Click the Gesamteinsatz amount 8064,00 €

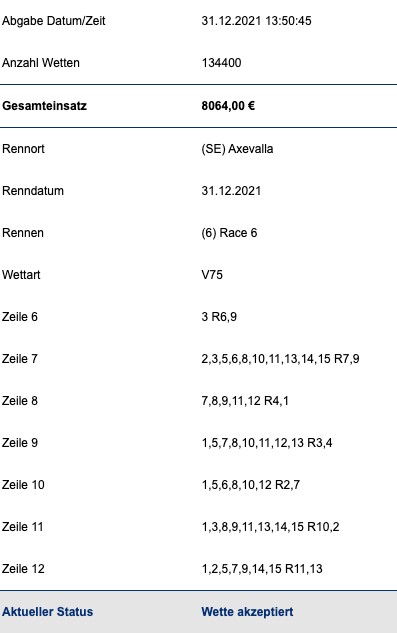[x=228, y=106]
